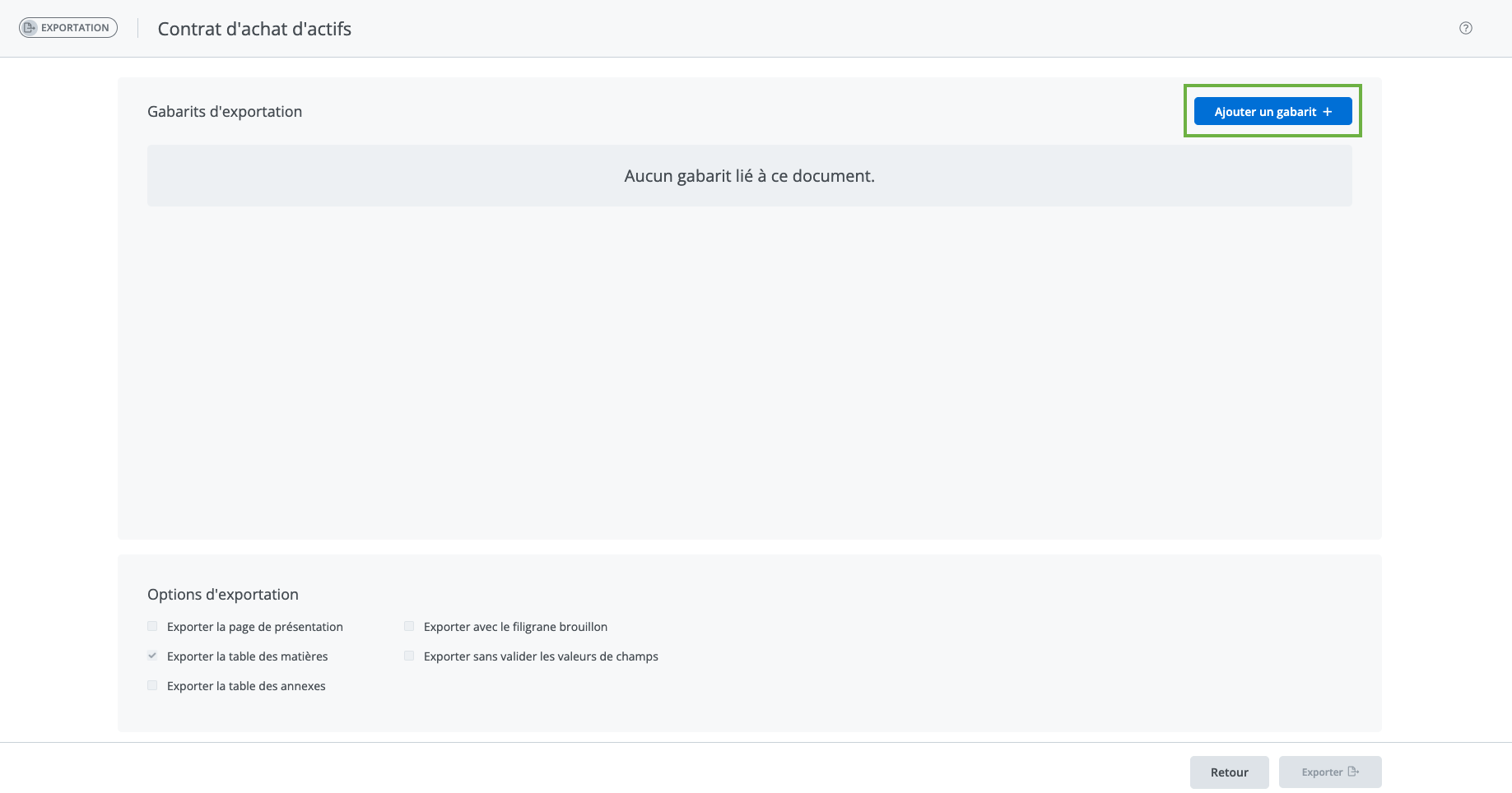The width and height of the screenshot is (1512, 793).
Task: Go back with the Retour button
Action: pos(1229,772)
